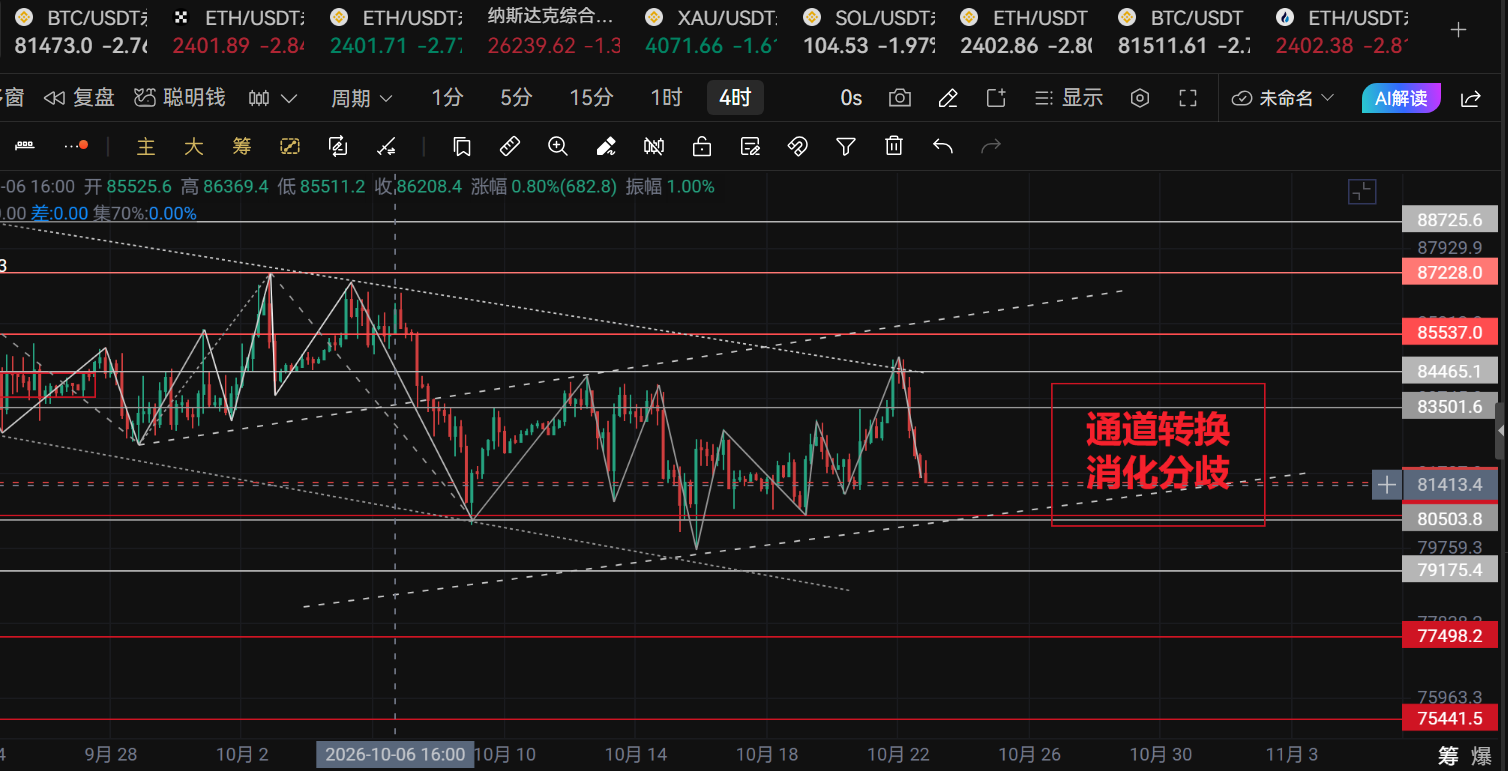The height and width of the screenshot is (771, 1508).
Task: Select the XAU/USDT ticker tab
Action: [x=711, y=31]
